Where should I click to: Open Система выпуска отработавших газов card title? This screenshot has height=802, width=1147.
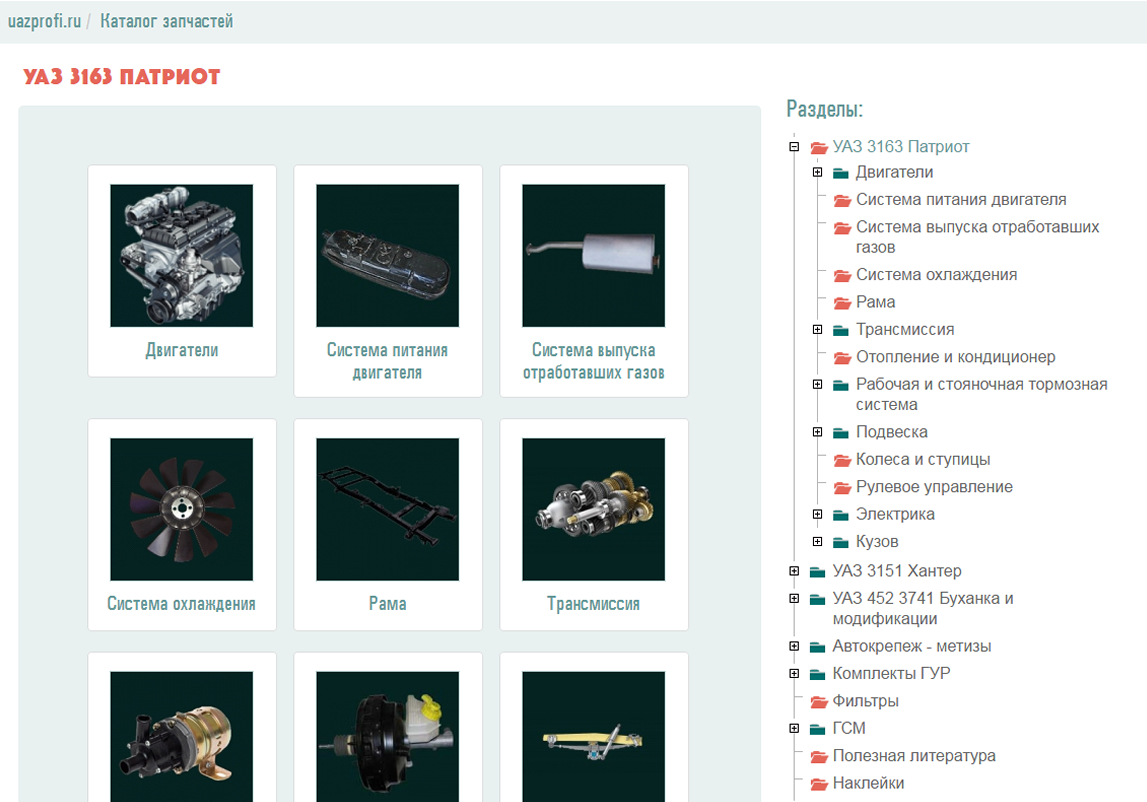tap(594, 361)
